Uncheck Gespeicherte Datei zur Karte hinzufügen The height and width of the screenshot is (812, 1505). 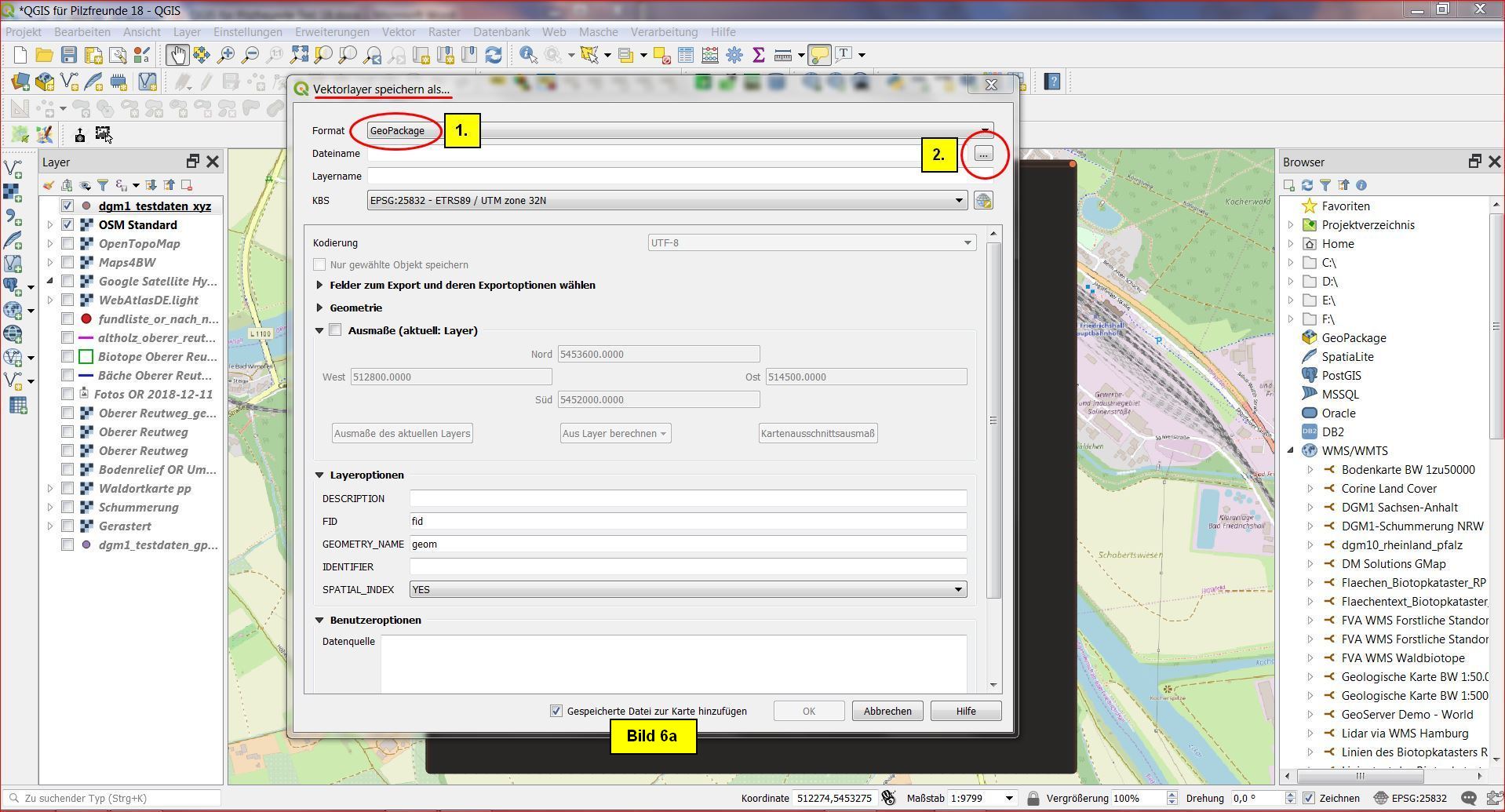pos(556,711)
